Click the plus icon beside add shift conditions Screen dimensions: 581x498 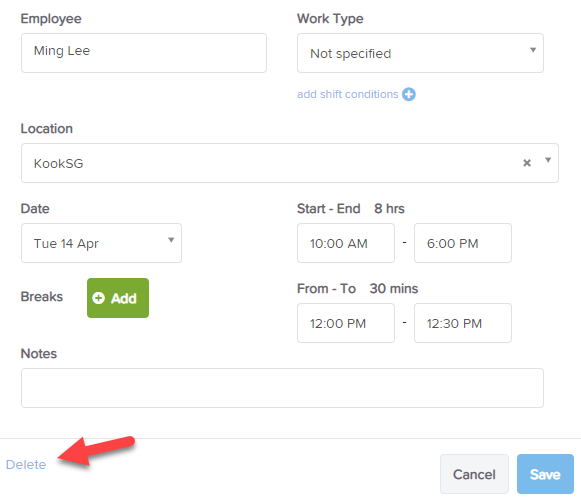(x=409, y=94)
